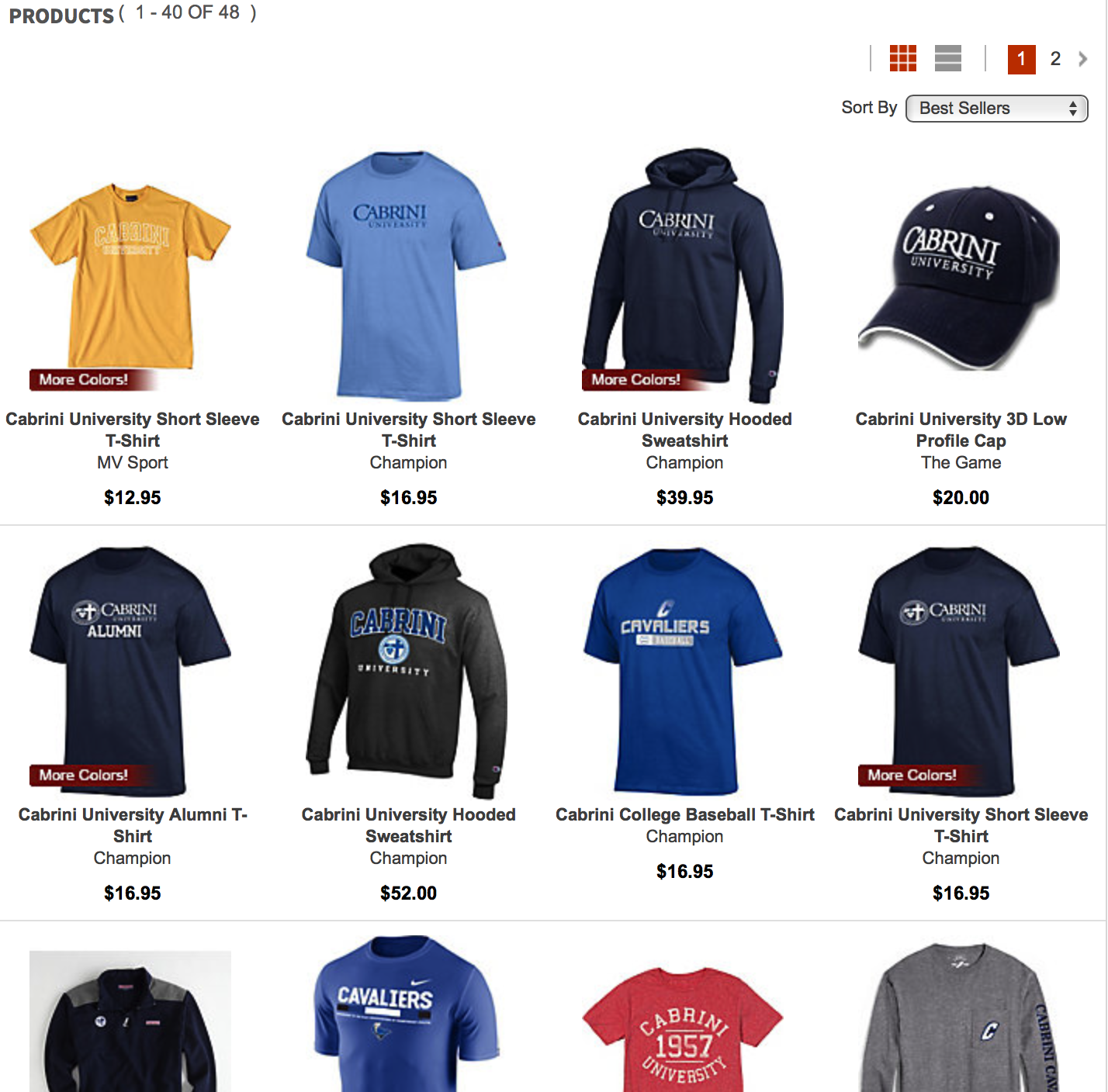Viewport: 1108px width, 1092px height.
Task: Open the black Cabrini hoodie image
Action: pyautogui.click(x=407, y=671)
